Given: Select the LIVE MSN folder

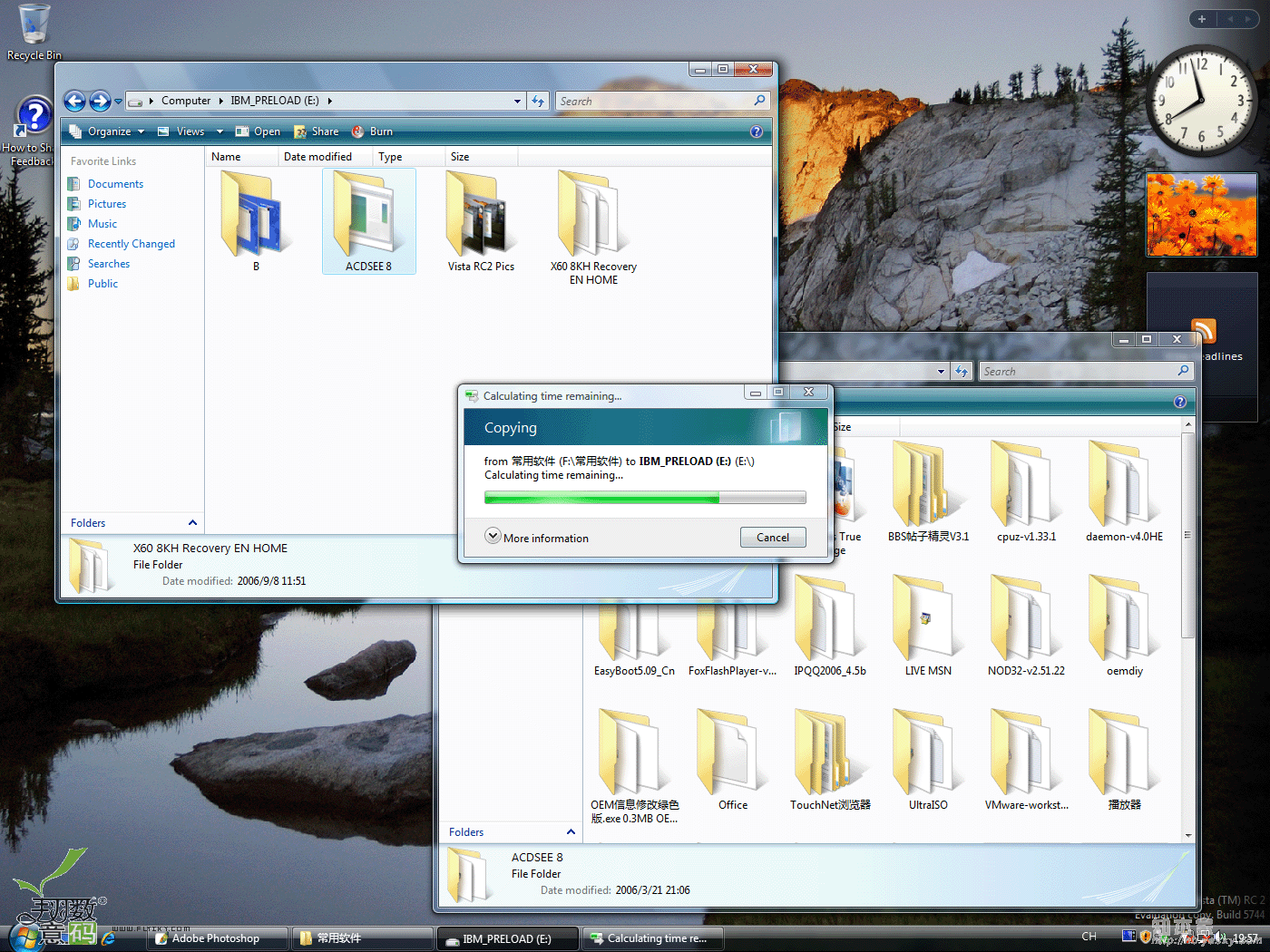Looking at the screenshot, I should tap(928, 626).
